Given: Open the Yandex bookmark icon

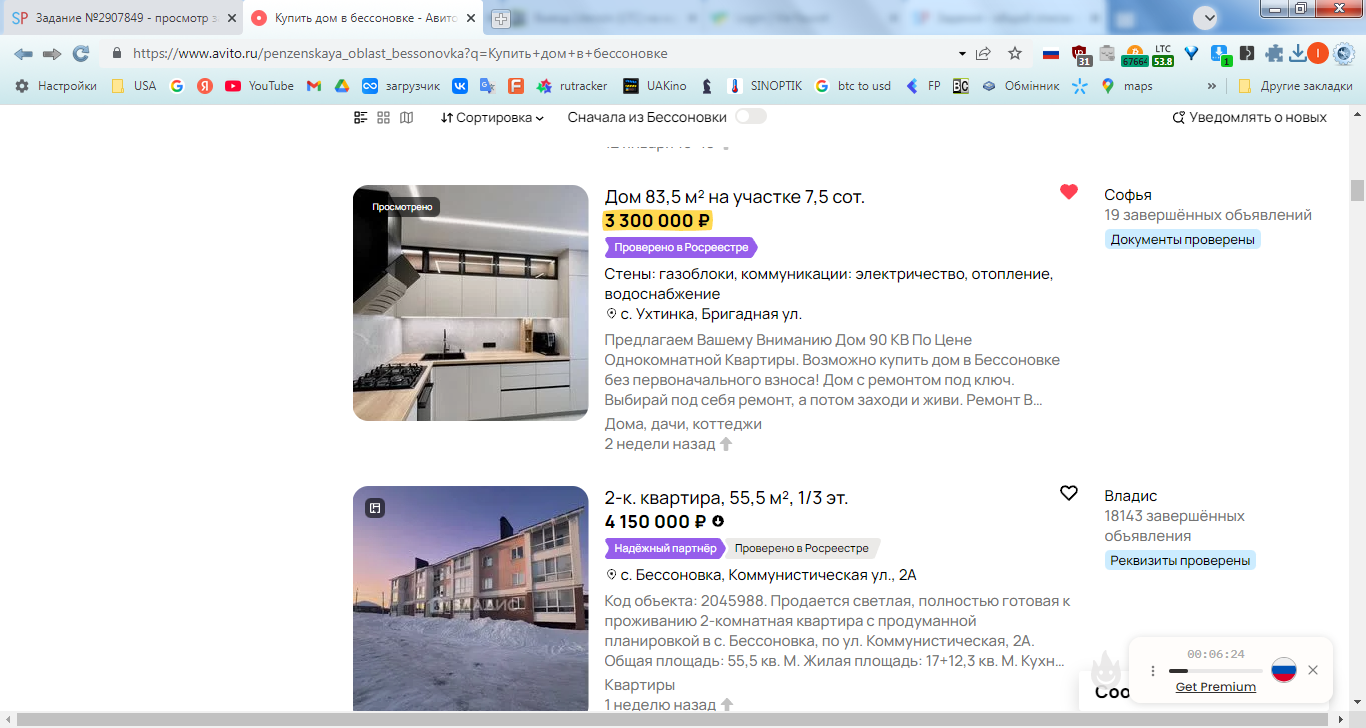Looking at the screenshot, I should (x=205, y=86).
